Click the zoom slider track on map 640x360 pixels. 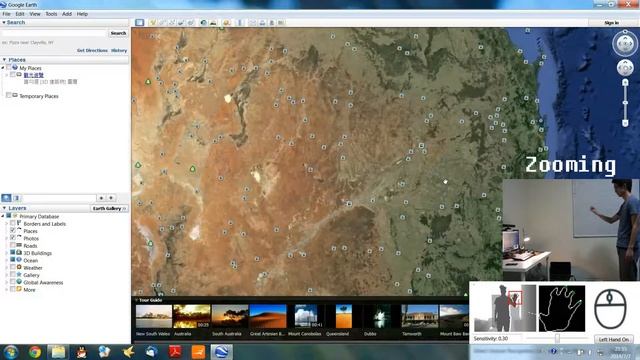pos(625,103)
